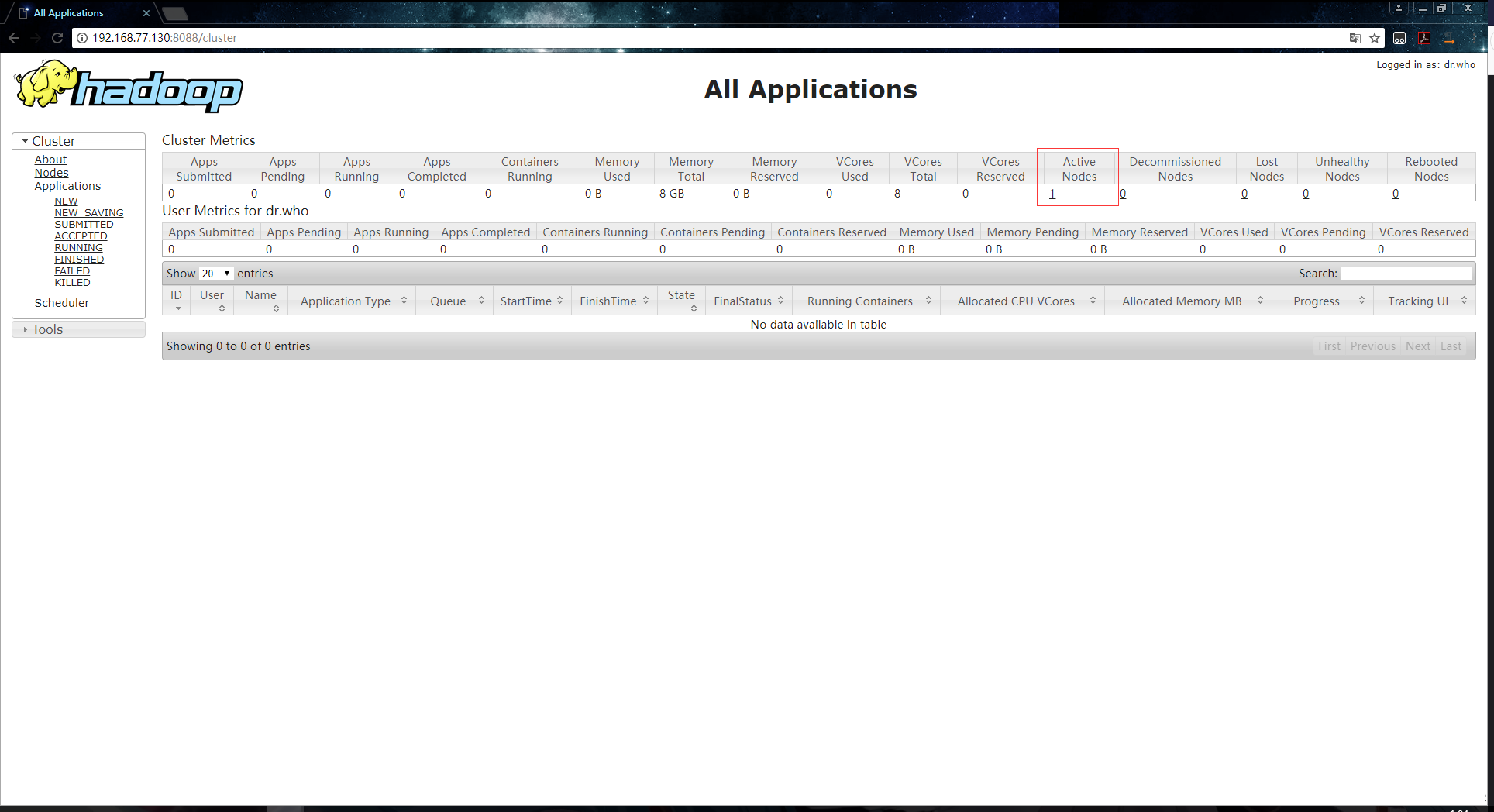
Task: Sort table by Running Containers
Action: tap(867, 301)
